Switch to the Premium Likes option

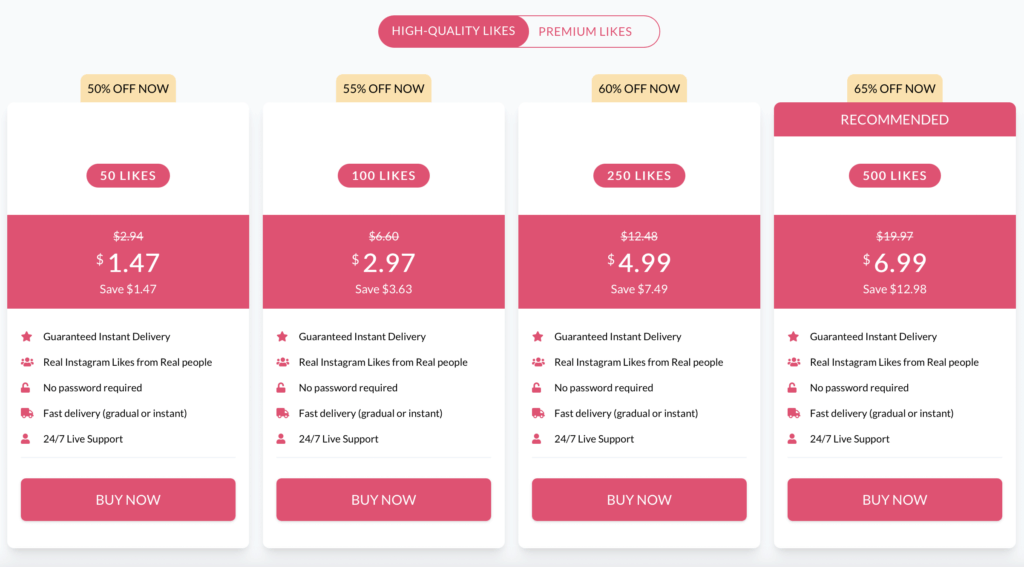click(x=585, y=31)
